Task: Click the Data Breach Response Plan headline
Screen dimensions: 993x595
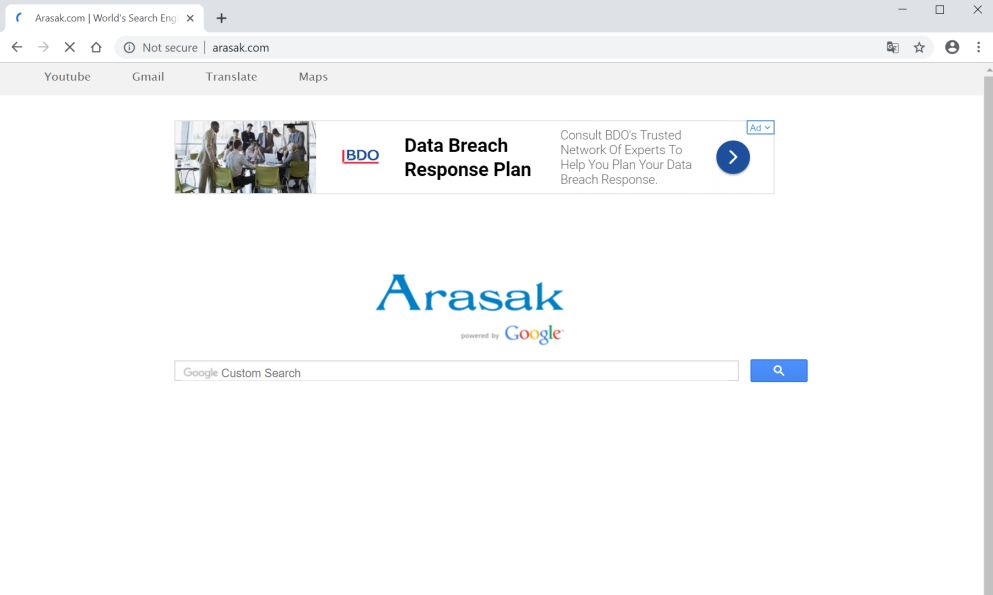Action: 467,158
